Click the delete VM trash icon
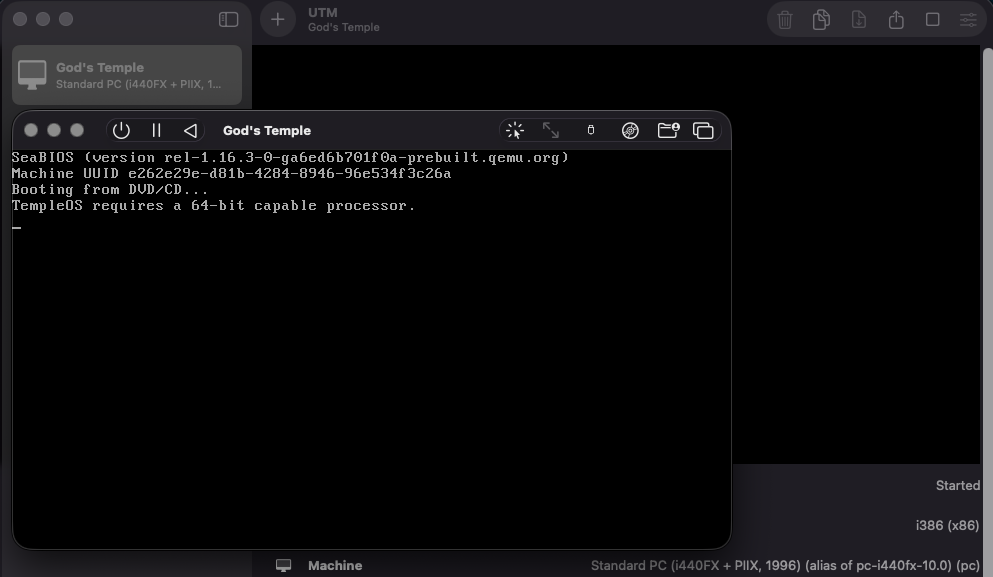 click(783, 19)
